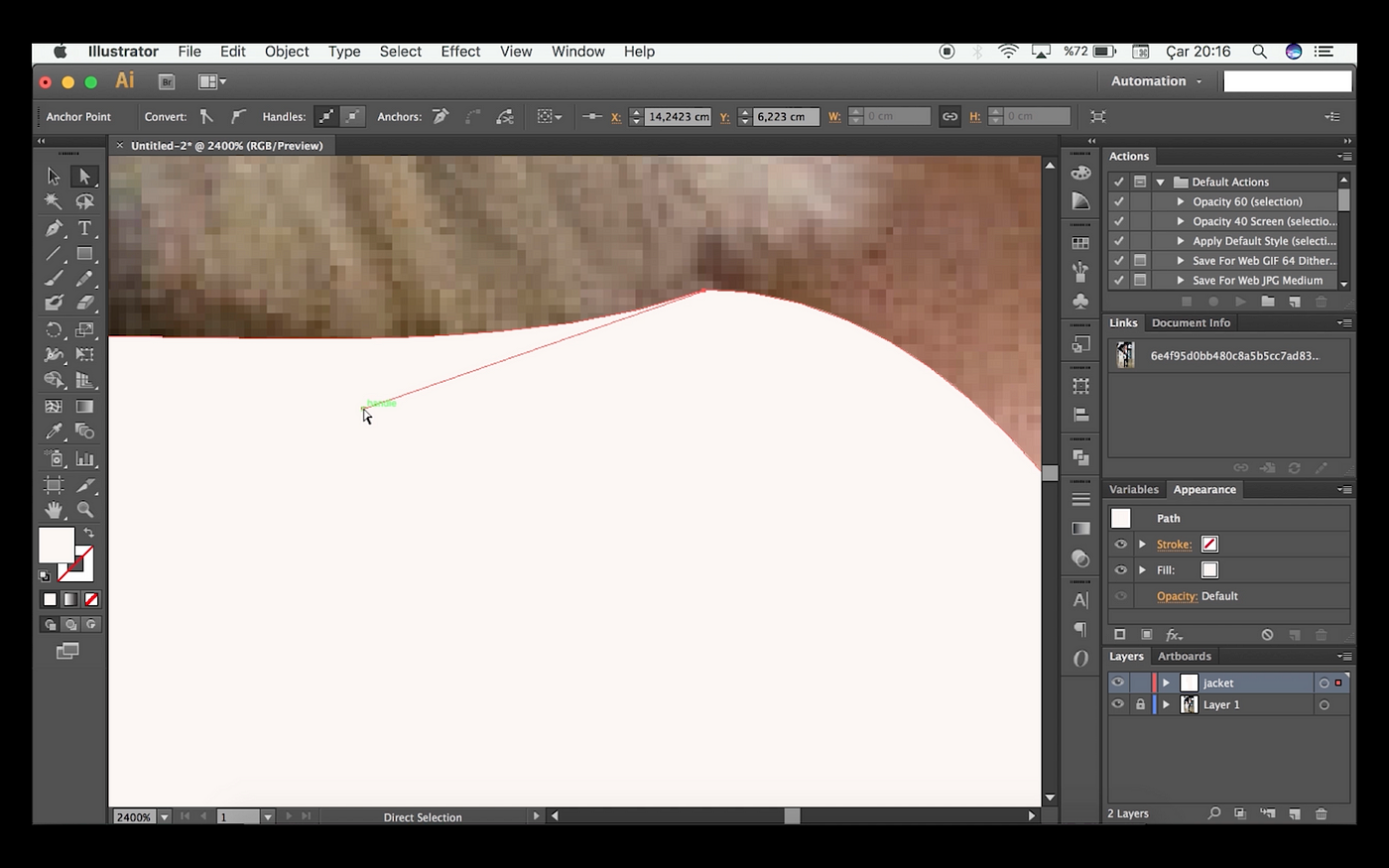The height and width of the screenshot is (868, 1389).
Task: Switch to the Document Info tab
Action: pos(1191,322)
